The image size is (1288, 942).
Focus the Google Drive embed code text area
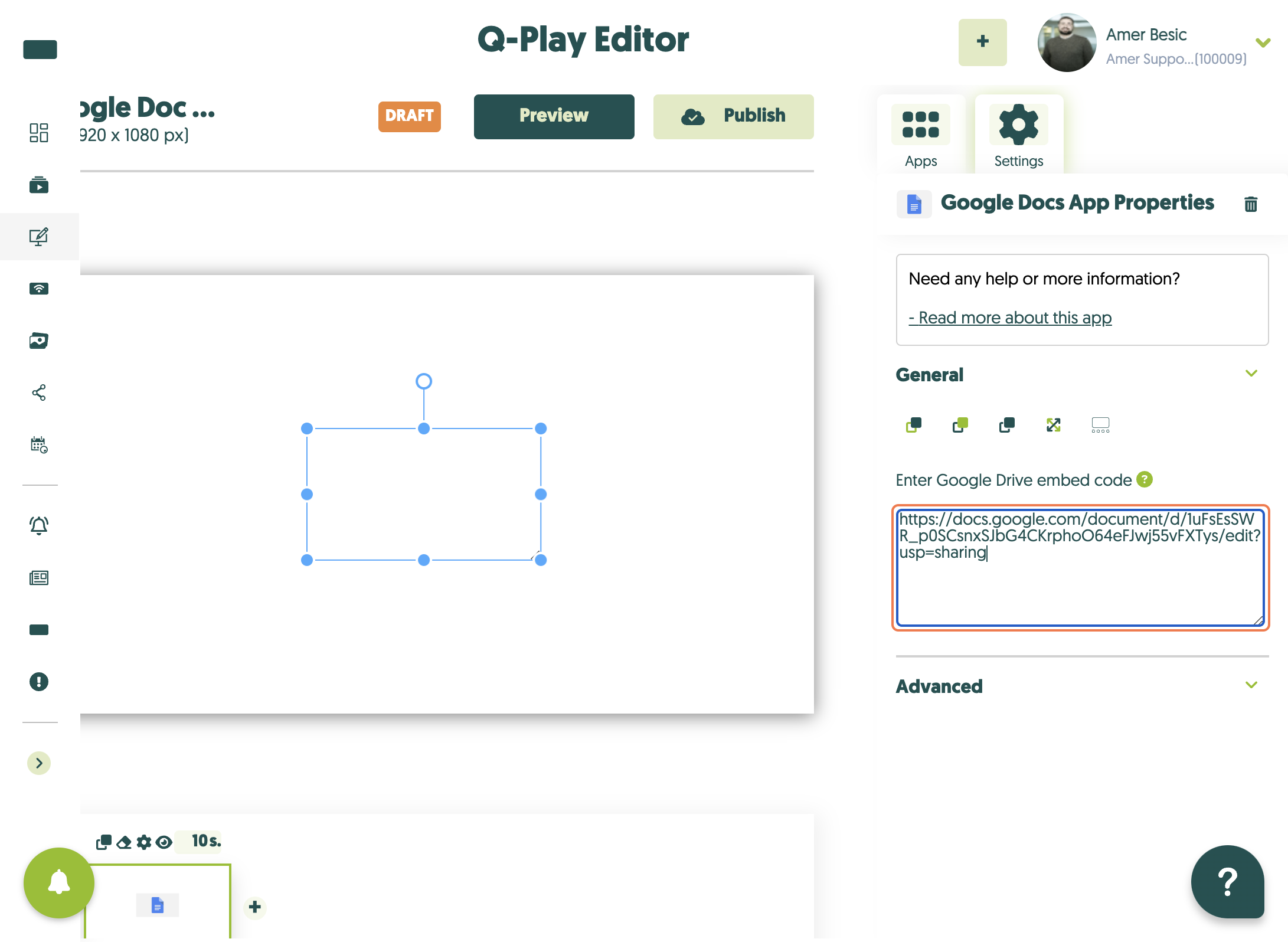click(1080, 567)
